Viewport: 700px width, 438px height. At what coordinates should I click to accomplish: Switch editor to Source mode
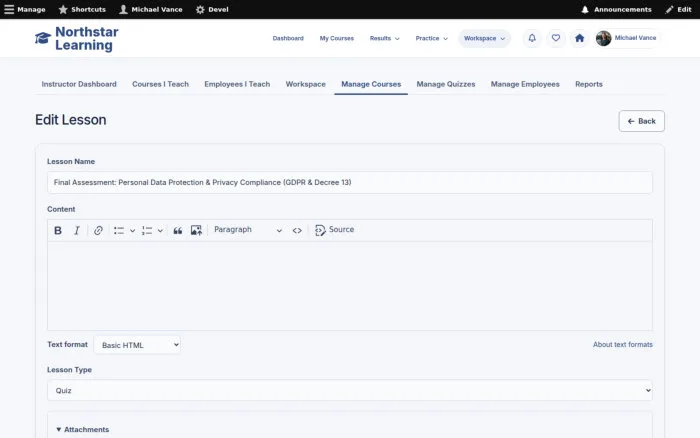click(x=335, y=230)
